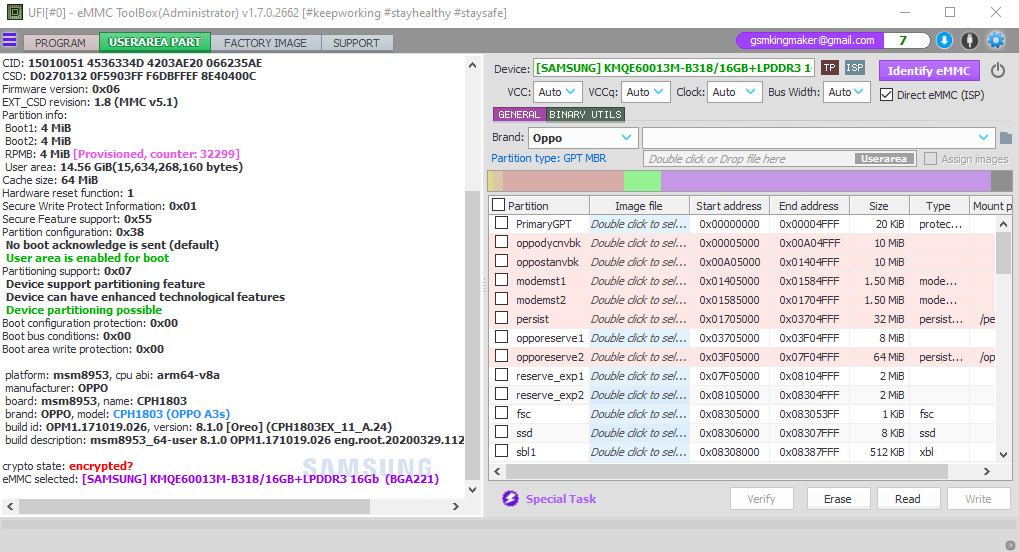Viewport: 1019px width, 552px height.
Task: Click scroll-down arrow of partition table
Action: 1003,454
